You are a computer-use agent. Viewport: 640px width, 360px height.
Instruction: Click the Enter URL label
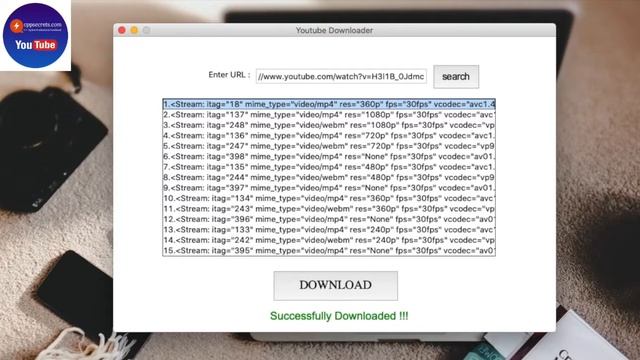pos(229,75)
